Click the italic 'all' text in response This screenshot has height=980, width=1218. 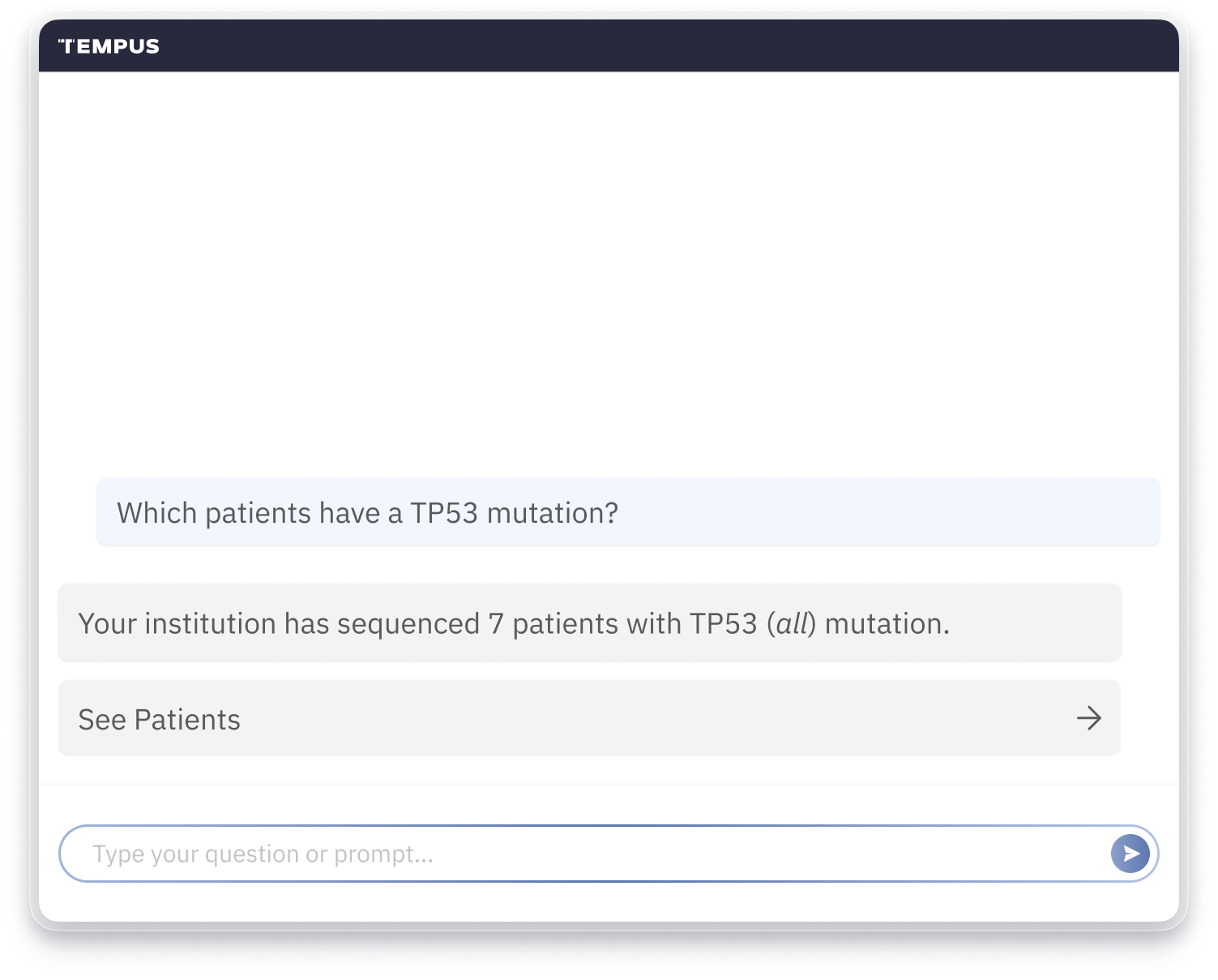click(792, 623)
